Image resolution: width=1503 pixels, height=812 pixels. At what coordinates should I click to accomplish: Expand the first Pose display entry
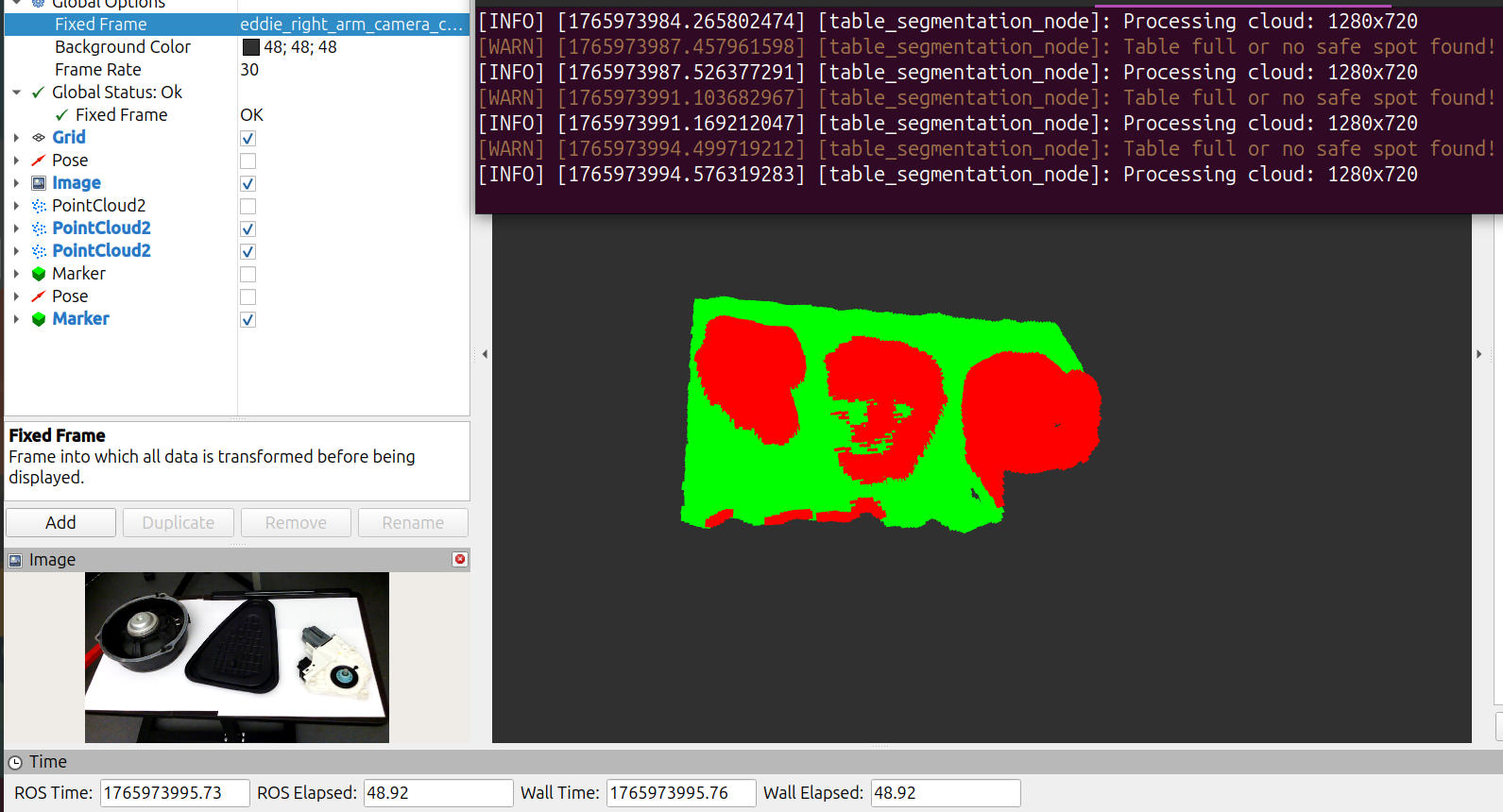16,161
